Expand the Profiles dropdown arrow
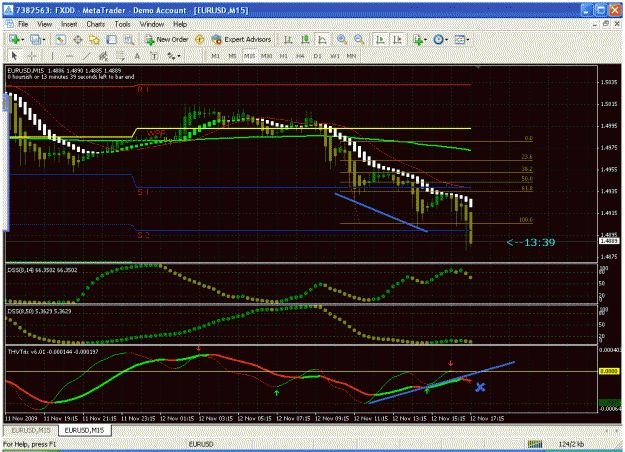The image size is (625, 452). (44, 39)
